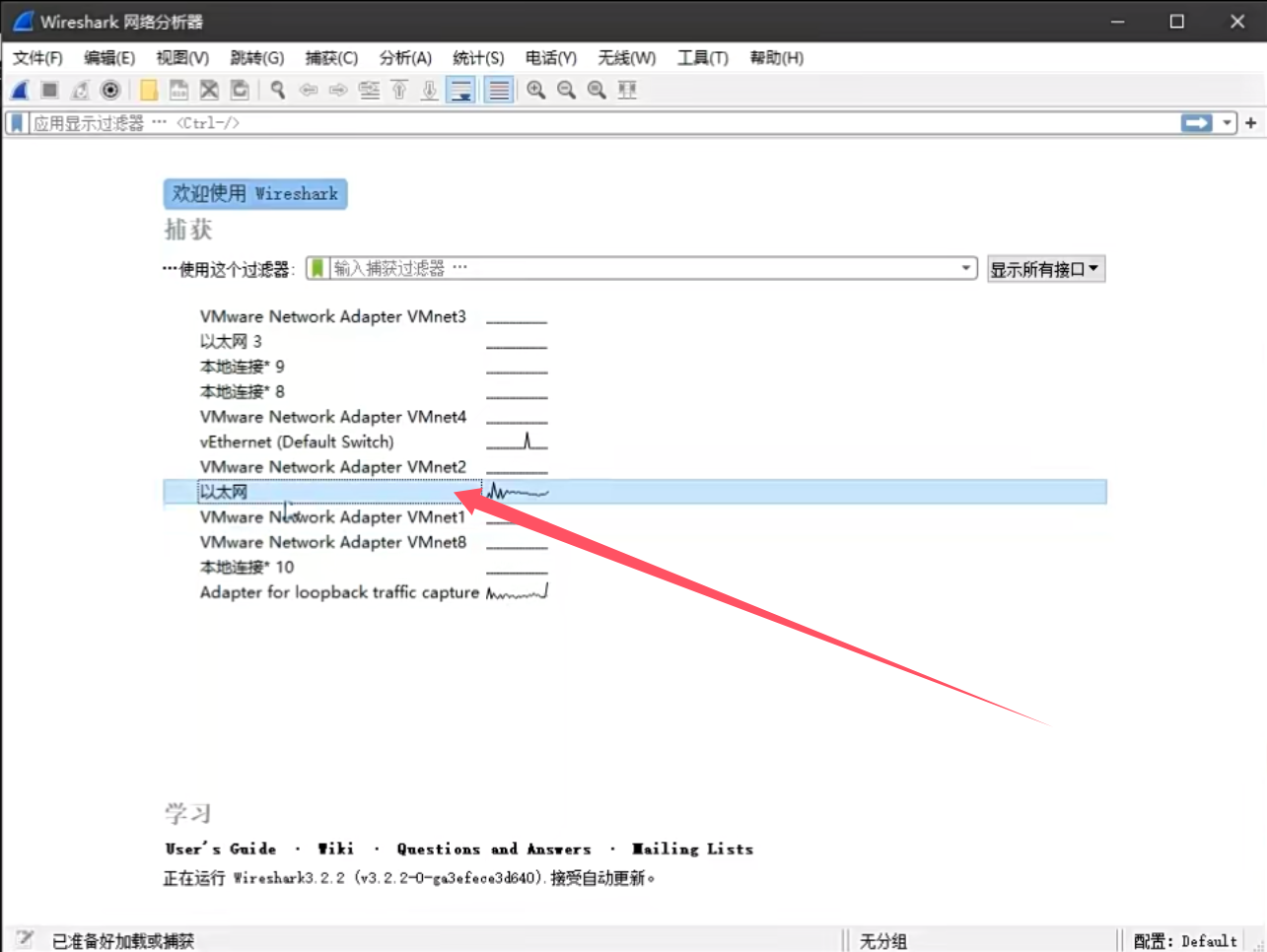Select VMware Network Adapter VMnet1 interface
Image resolution: width=1267 pixels, height=952 pixels.
[x=333, y=517]
